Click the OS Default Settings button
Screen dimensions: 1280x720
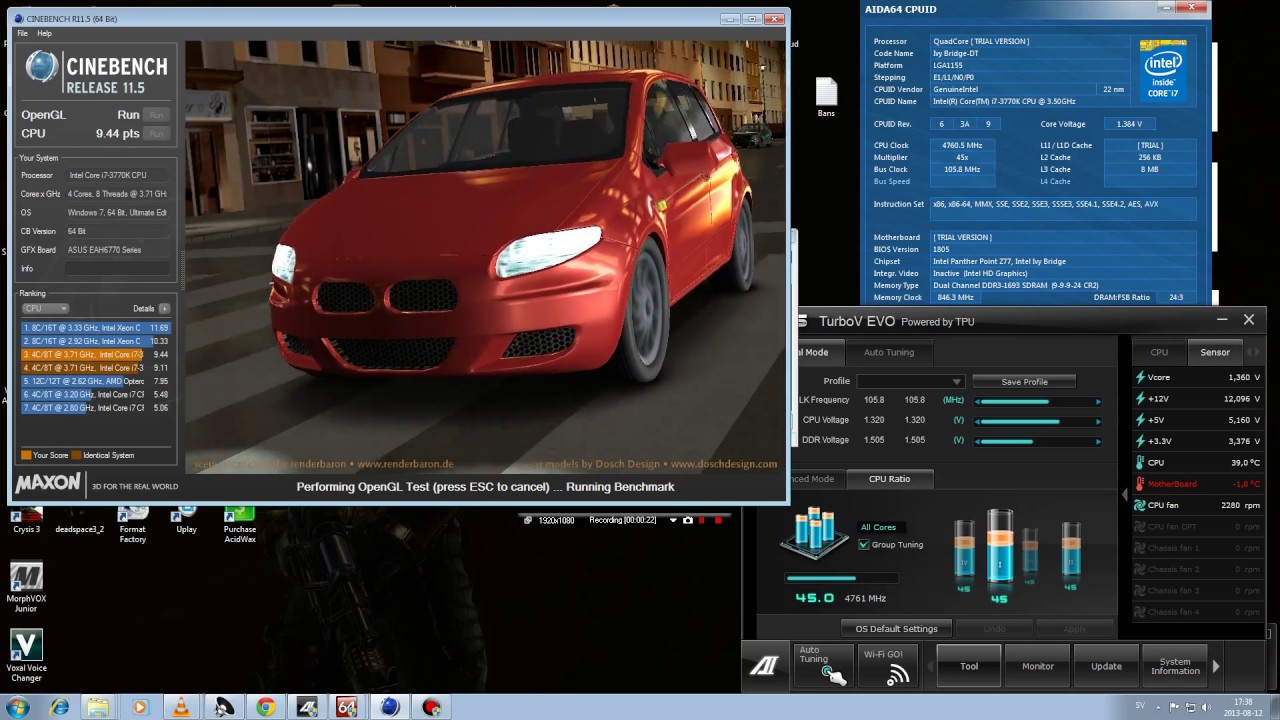pos(896,629)
